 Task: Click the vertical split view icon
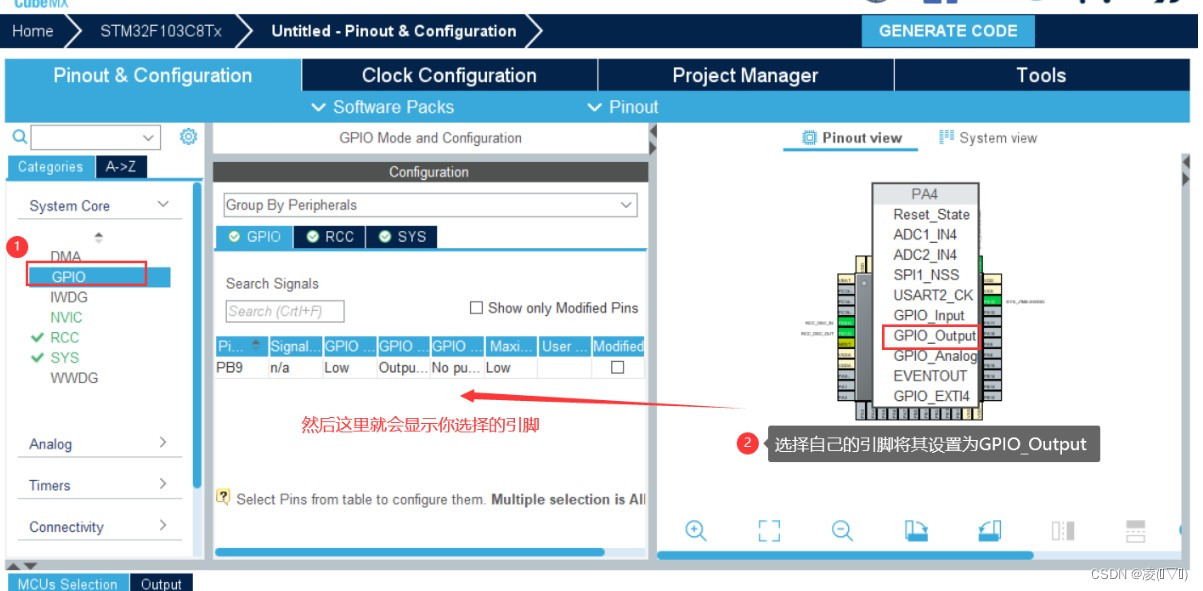click(1063, 531)
